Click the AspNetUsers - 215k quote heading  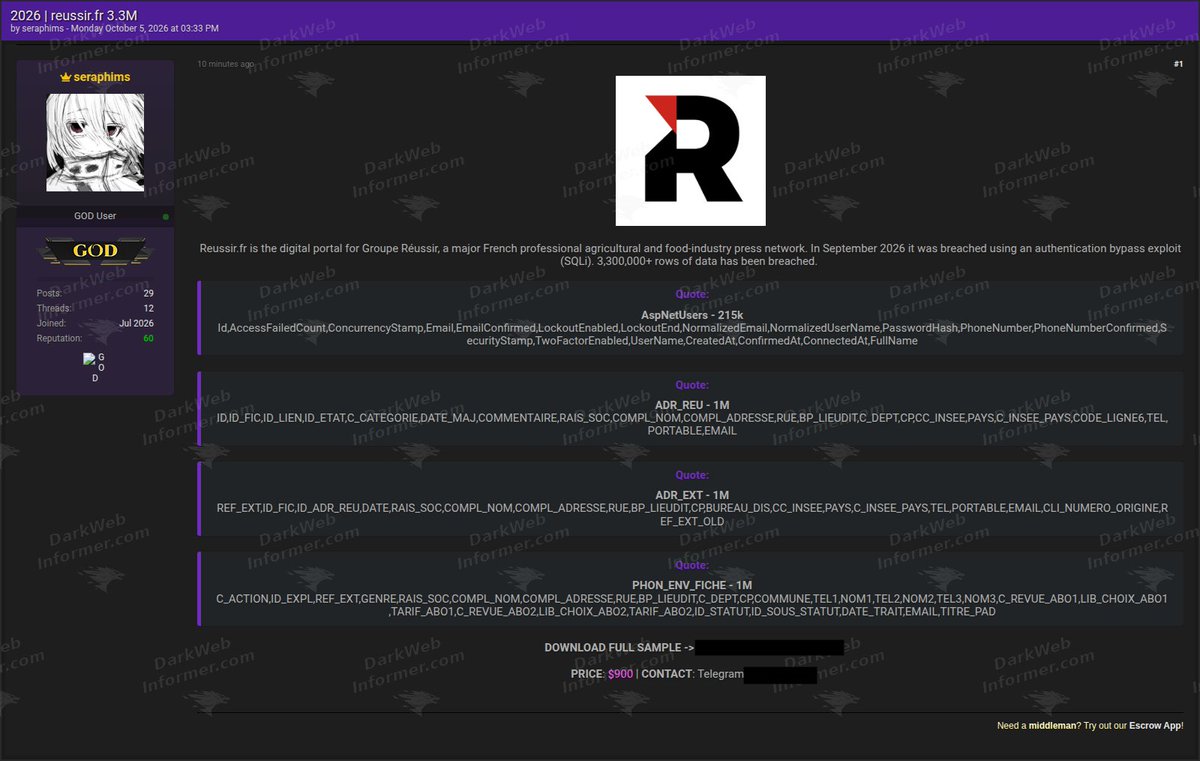[x=692, y=315]
